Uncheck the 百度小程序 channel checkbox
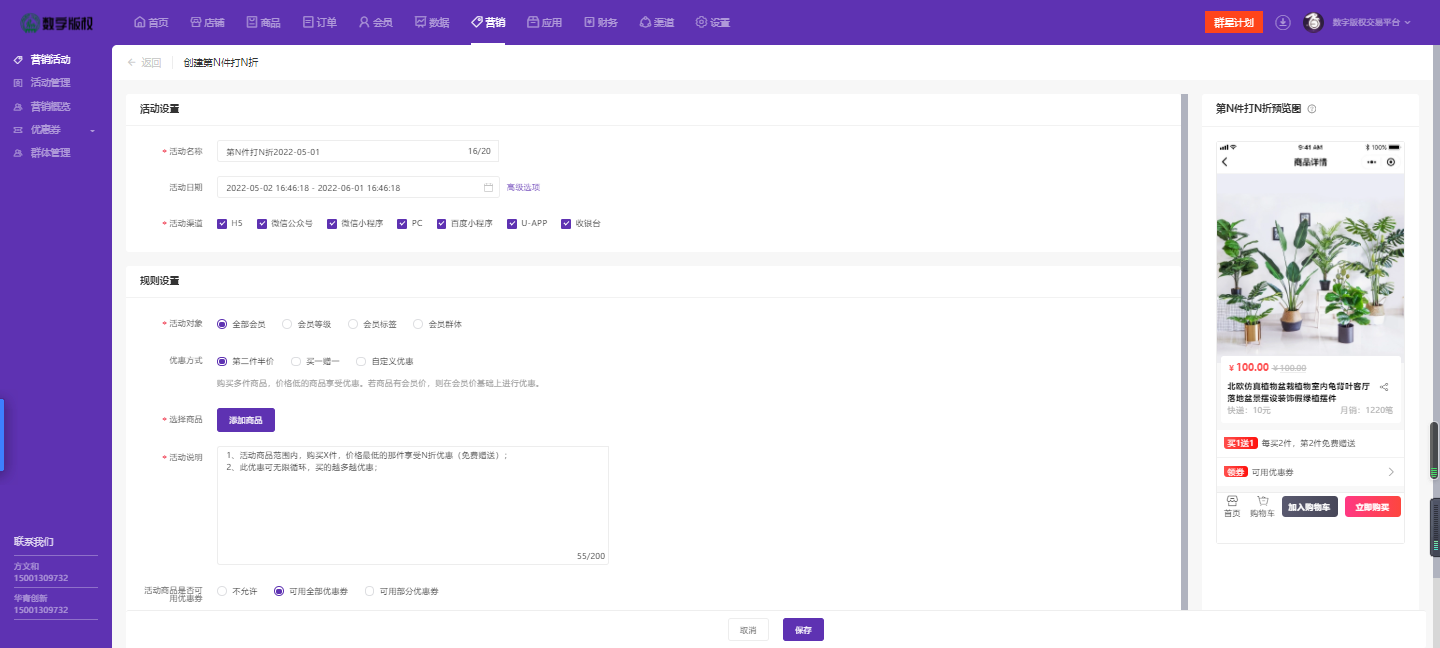 tap(441, 223)
